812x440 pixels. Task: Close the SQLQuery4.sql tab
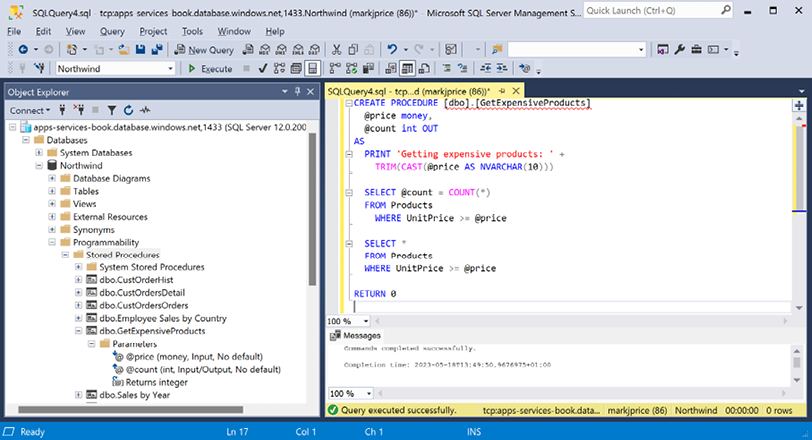516,91
